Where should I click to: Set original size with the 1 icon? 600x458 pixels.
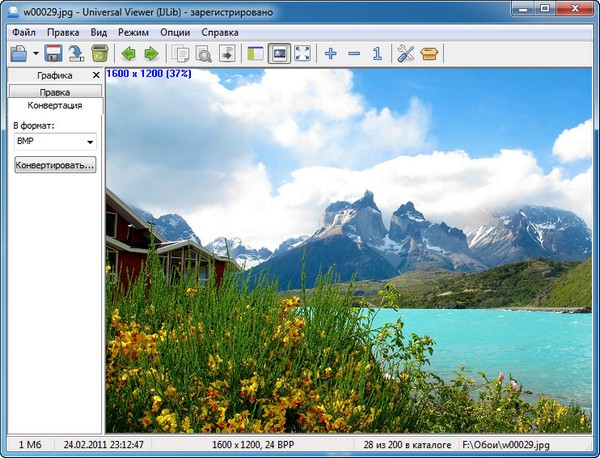tap(377, 54)
